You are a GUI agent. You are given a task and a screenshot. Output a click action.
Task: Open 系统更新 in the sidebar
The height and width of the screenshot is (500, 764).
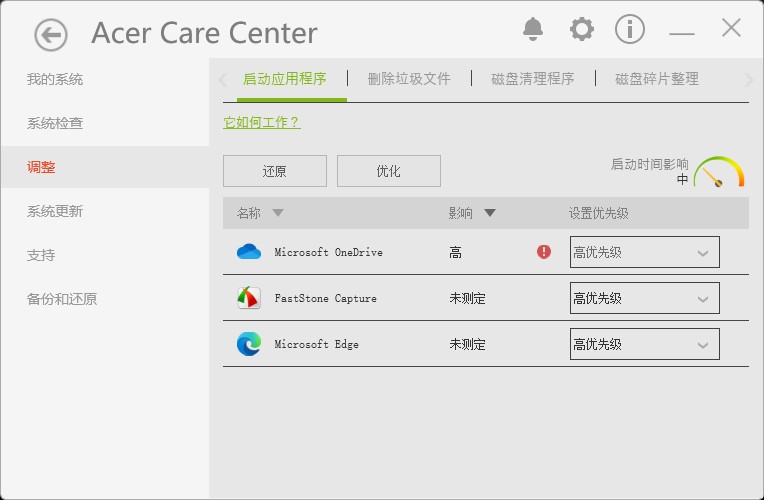click(55, 211)
